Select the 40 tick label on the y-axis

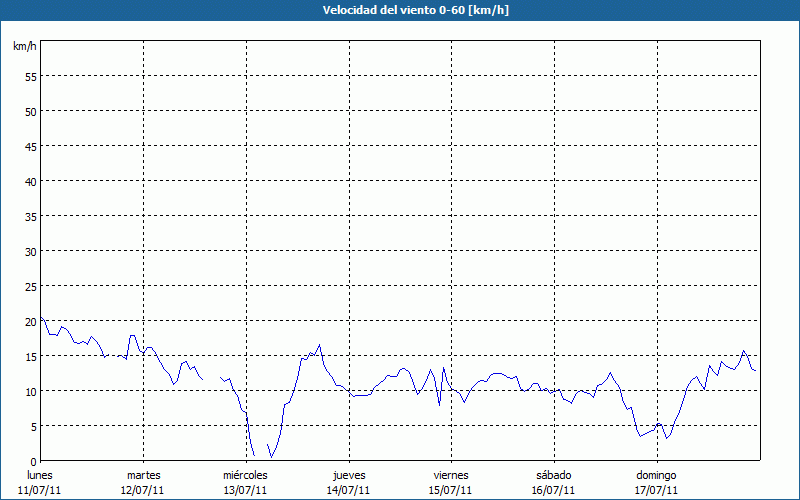point(30,181)
